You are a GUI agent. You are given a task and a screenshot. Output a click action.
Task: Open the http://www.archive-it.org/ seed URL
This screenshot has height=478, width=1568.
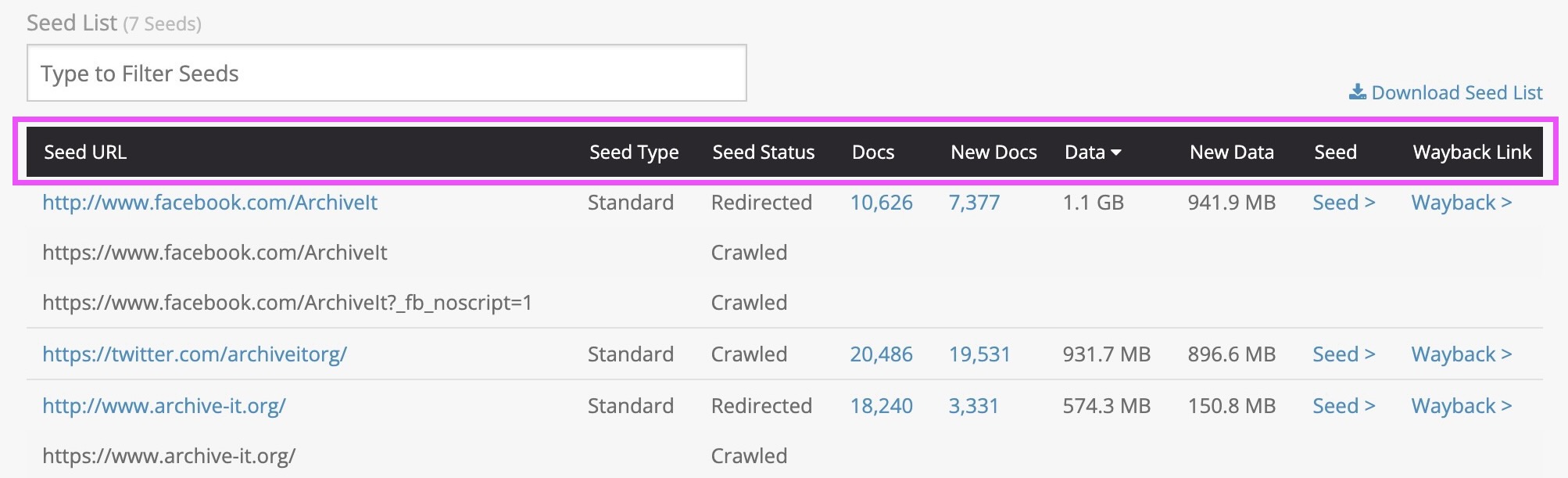pos(164,406)
